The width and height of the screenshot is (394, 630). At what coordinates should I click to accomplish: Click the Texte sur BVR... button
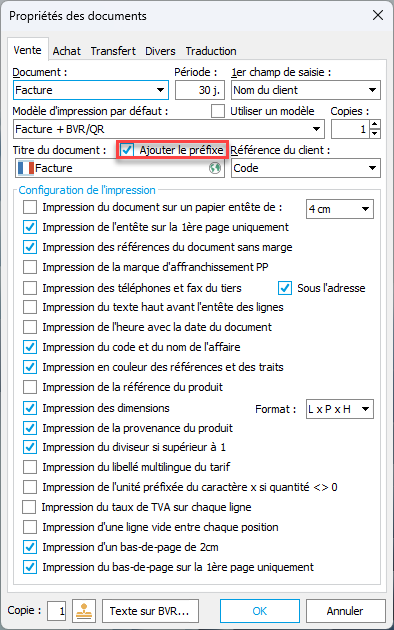(x=150, y=611)
